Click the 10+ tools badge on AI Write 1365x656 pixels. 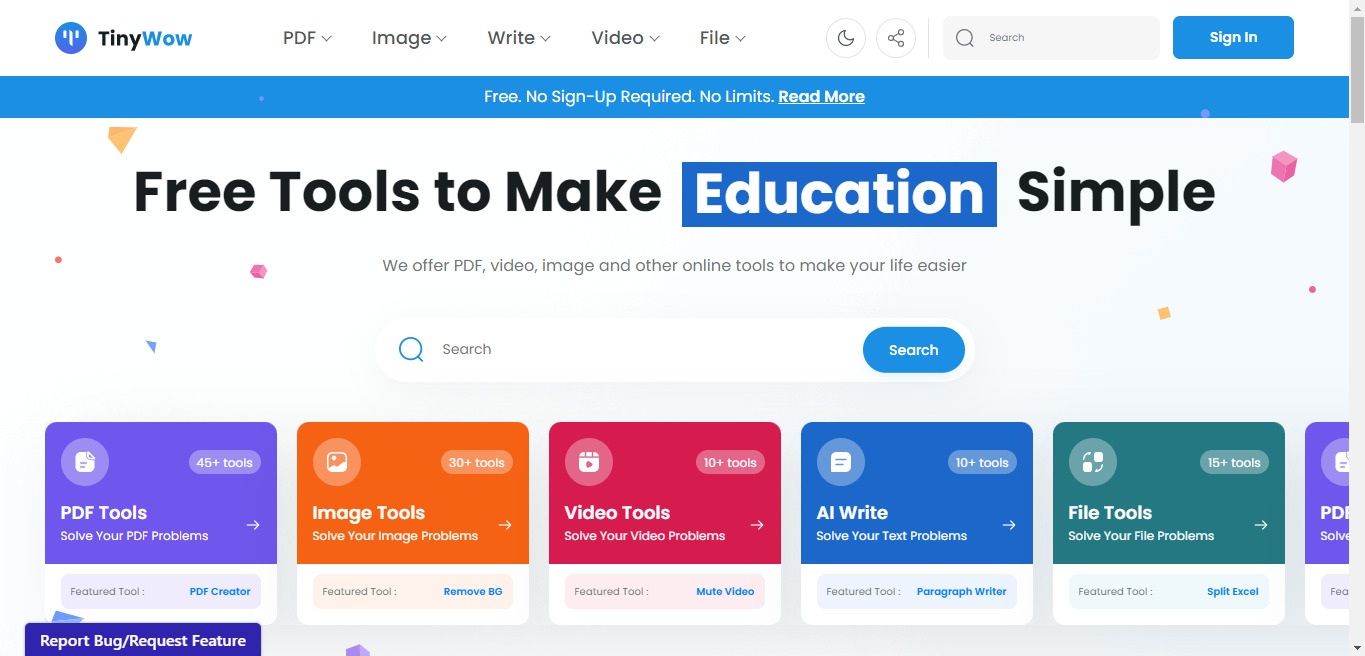click(x=982, y=462)
